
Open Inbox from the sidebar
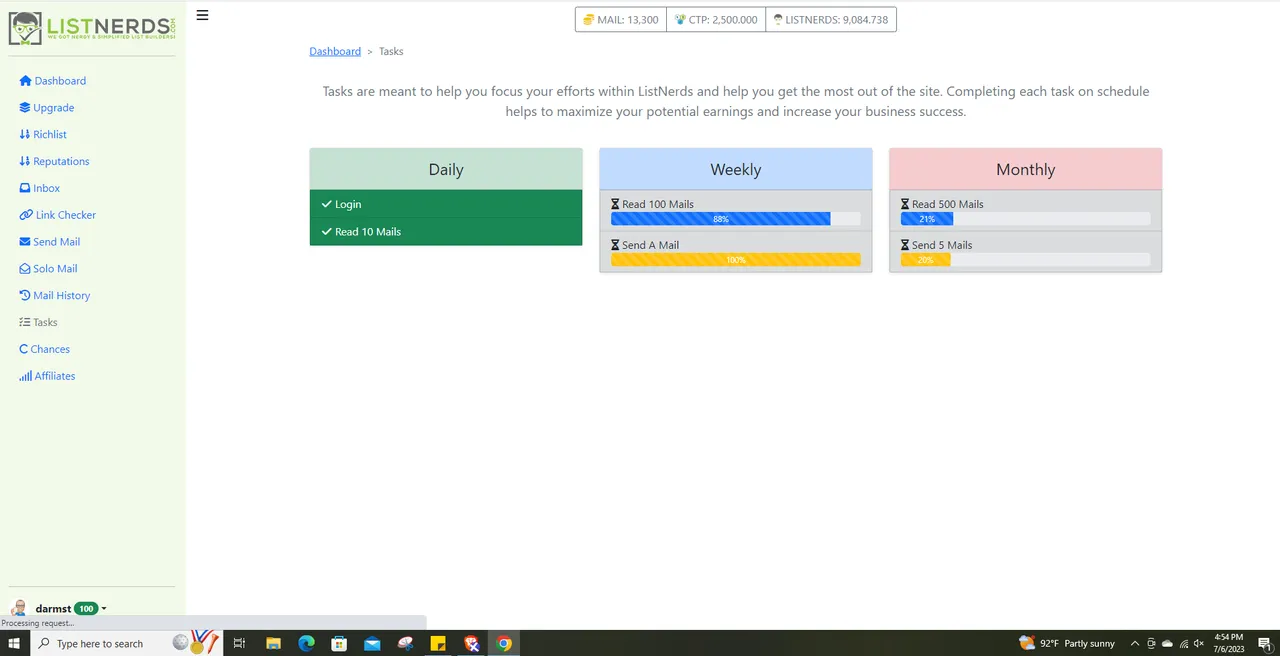point(46,188)
